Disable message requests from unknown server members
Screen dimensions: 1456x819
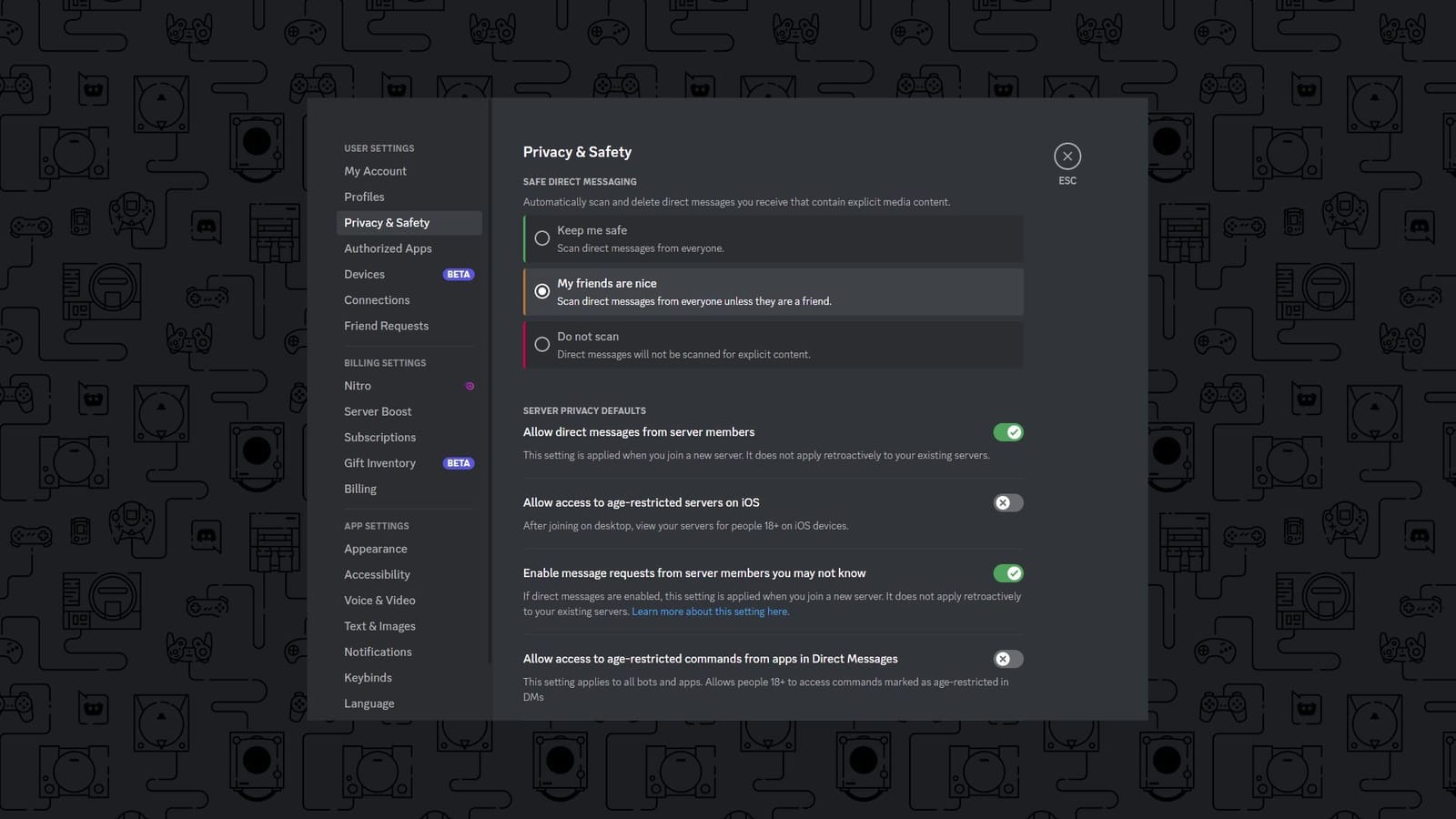coord(1007,572)
